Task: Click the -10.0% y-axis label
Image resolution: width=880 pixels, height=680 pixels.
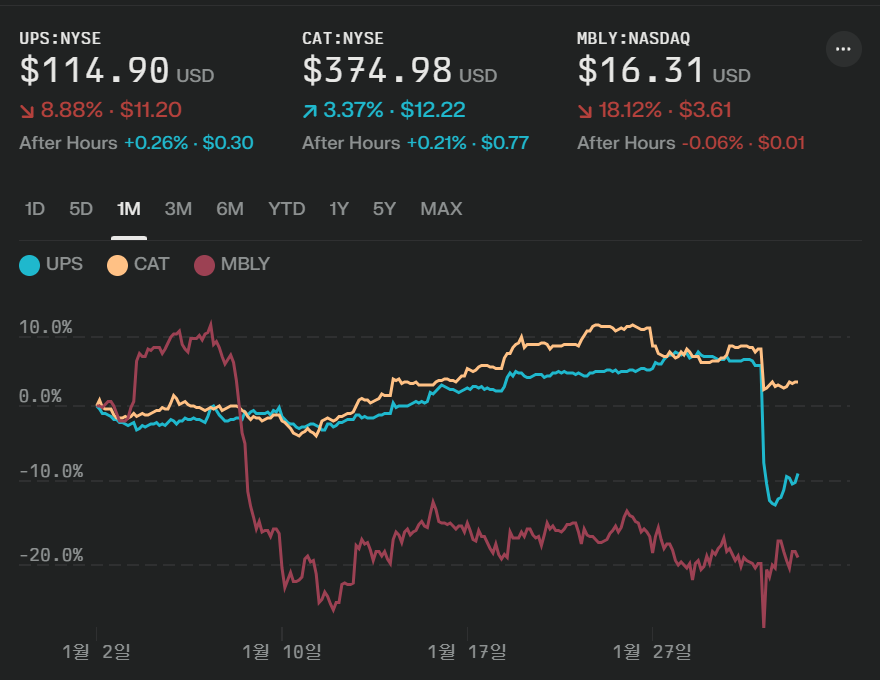Action: 51,471
